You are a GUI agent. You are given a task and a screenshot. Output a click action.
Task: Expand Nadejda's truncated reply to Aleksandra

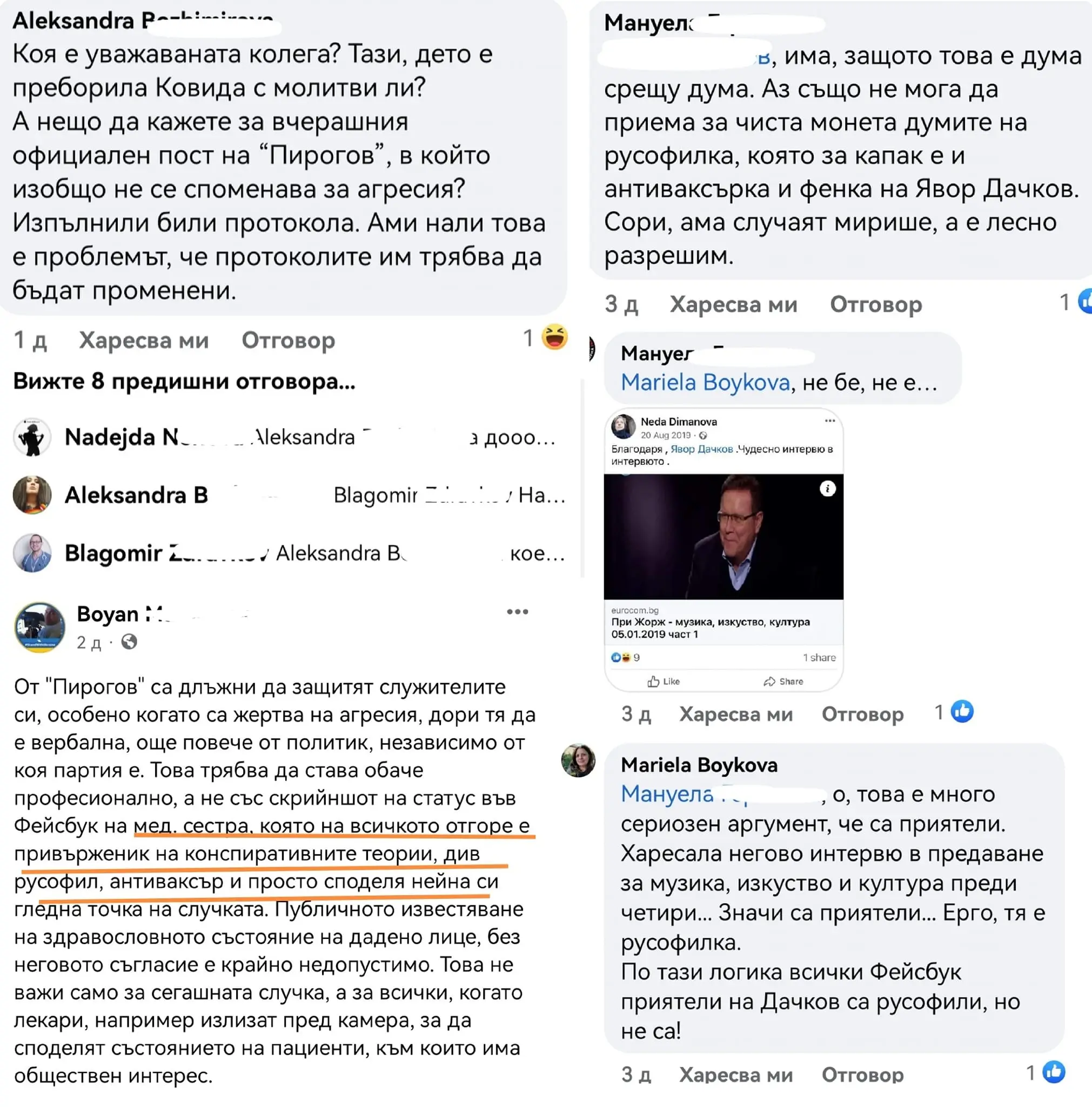click(310, 437)
